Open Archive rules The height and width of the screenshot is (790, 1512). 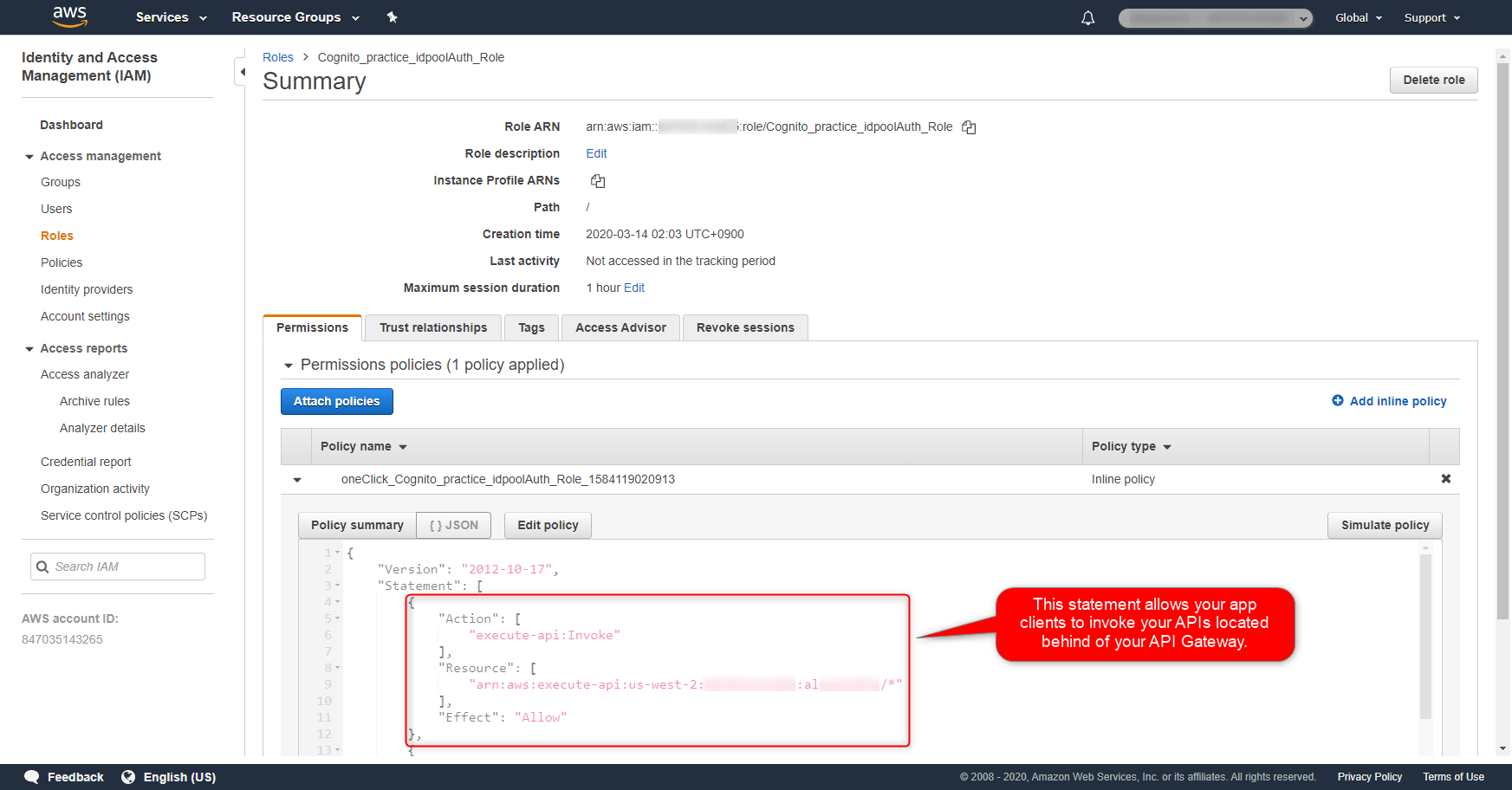click(94, 401)
